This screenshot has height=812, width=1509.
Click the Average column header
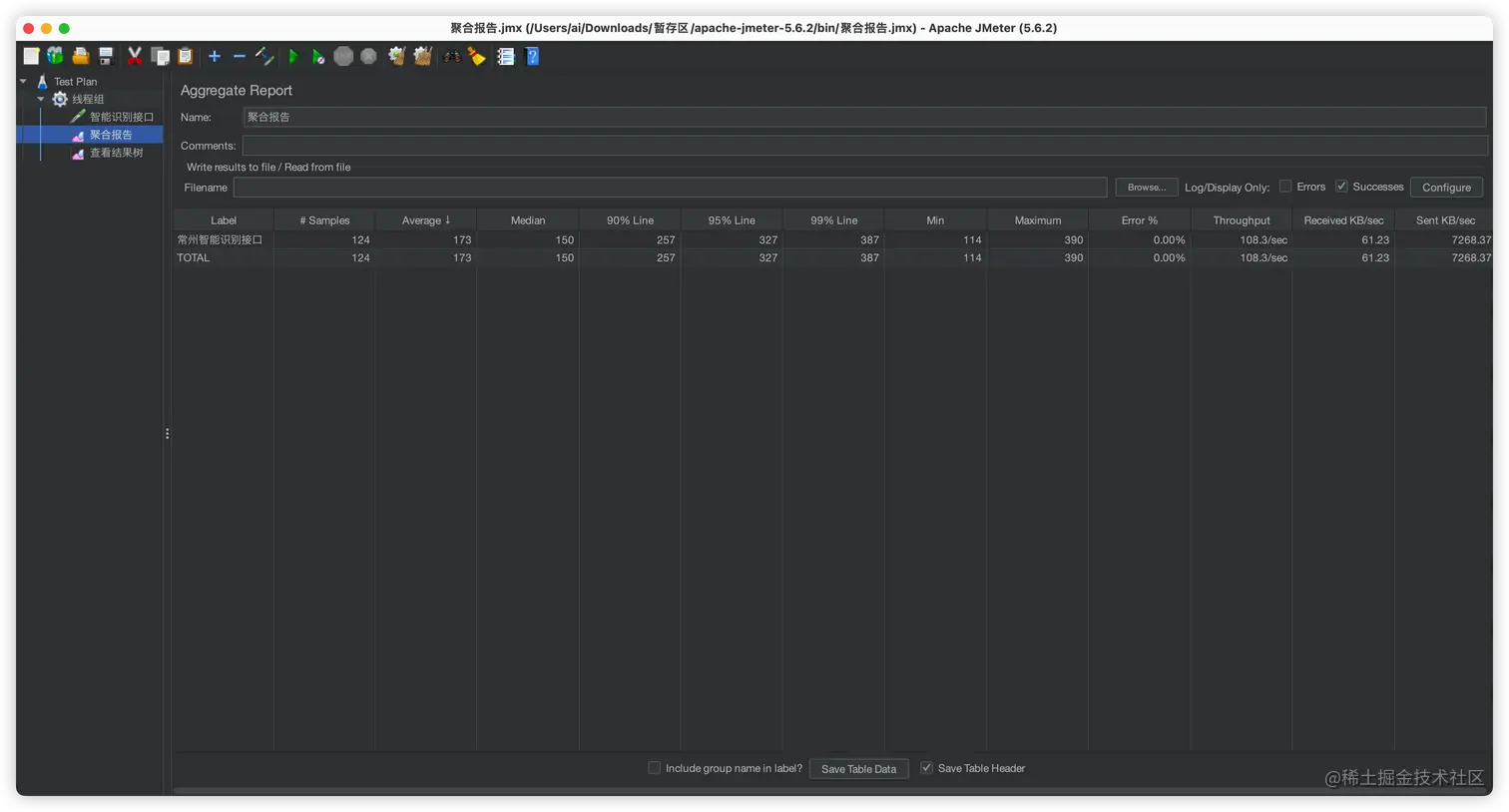click(x=426, y=220)
